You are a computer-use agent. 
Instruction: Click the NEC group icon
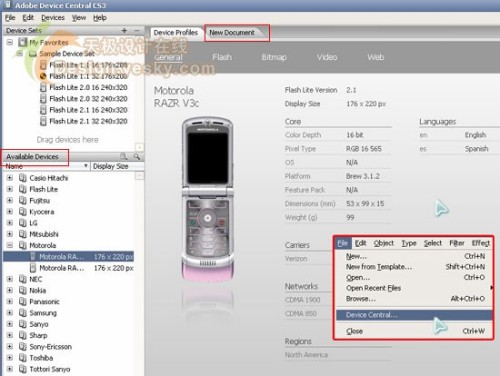click(23, 279)
